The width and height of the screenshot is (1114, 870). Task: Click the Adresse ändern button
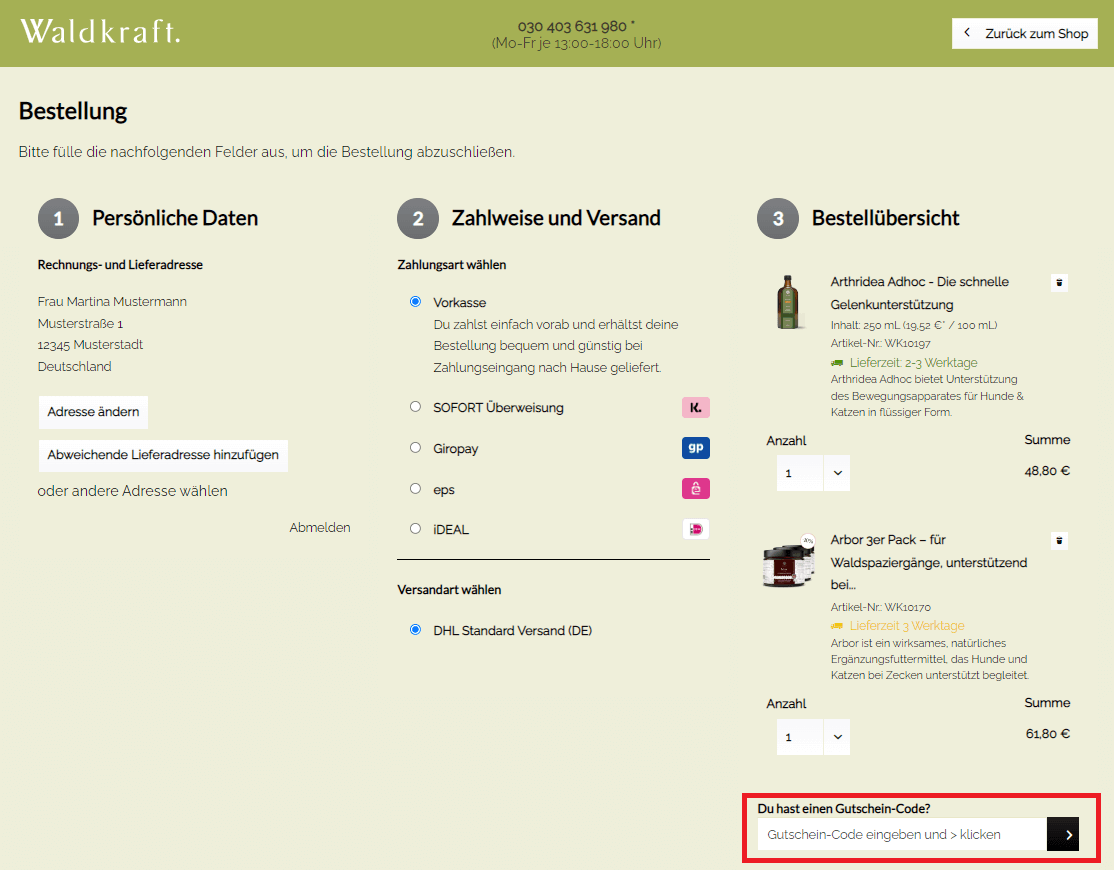point(93,412)
